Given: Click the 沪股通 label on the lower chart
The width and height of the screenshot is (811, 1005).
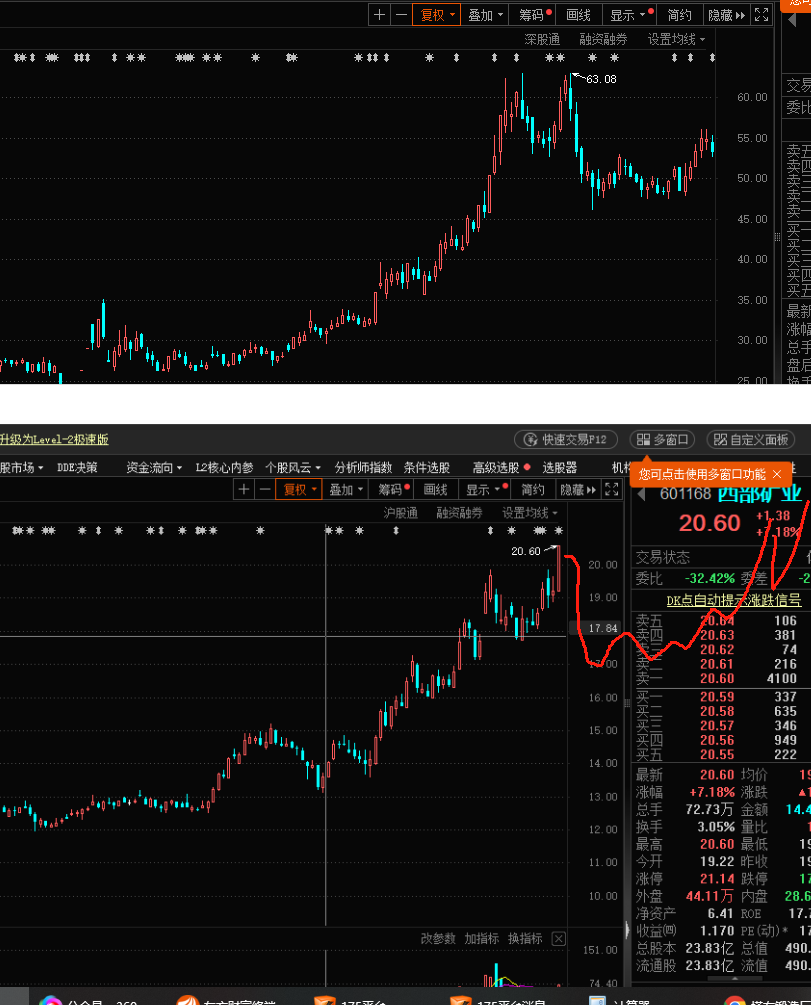Looking at the screenshot, I should click(x=400, y=513).
